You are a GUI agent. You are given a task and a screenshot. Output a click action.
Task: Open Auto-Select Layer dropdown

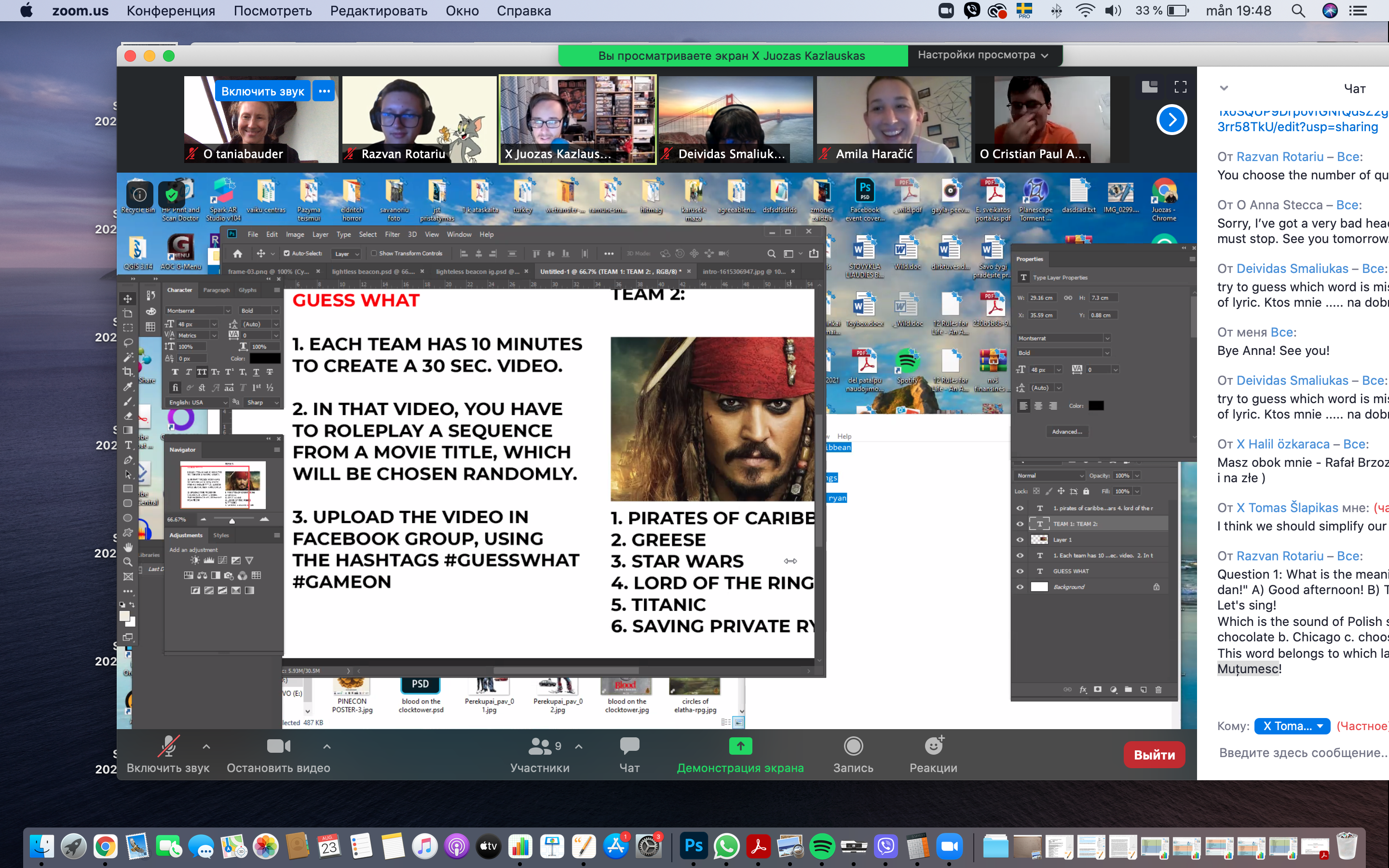pos(347,254)
